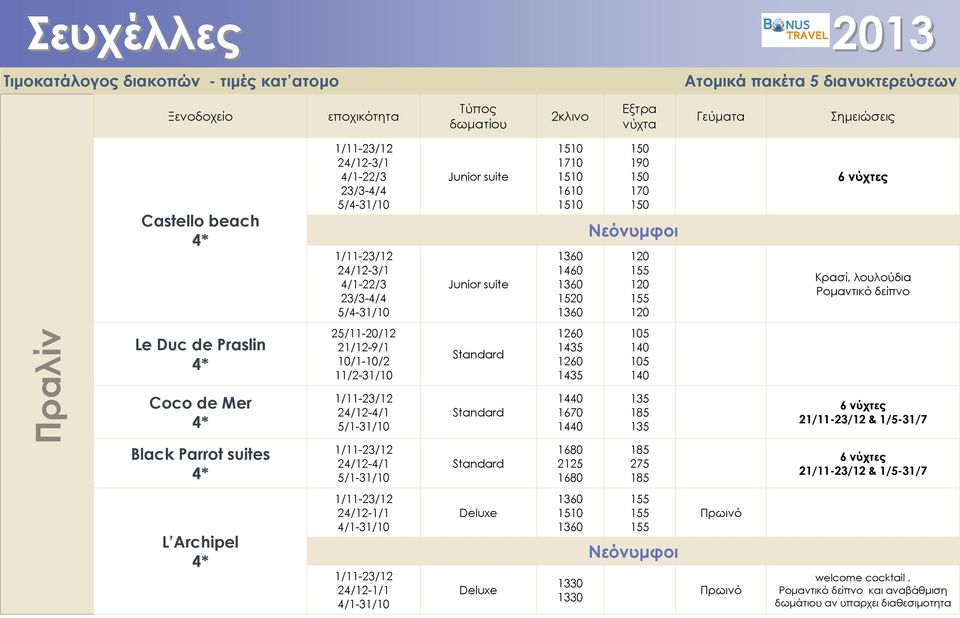Click the season 10/1-10/2 for Le Duc de Praslin
Screen dimensions: 960x618
(364, 361)
